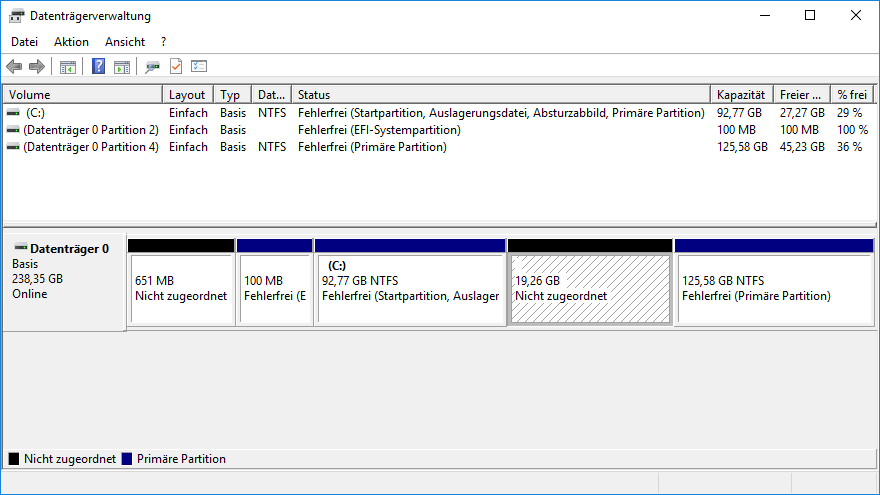Sort by the Freier ... column header
This screenshot has width=880, height=495.
pyautogui.click(x=802, y=95)
